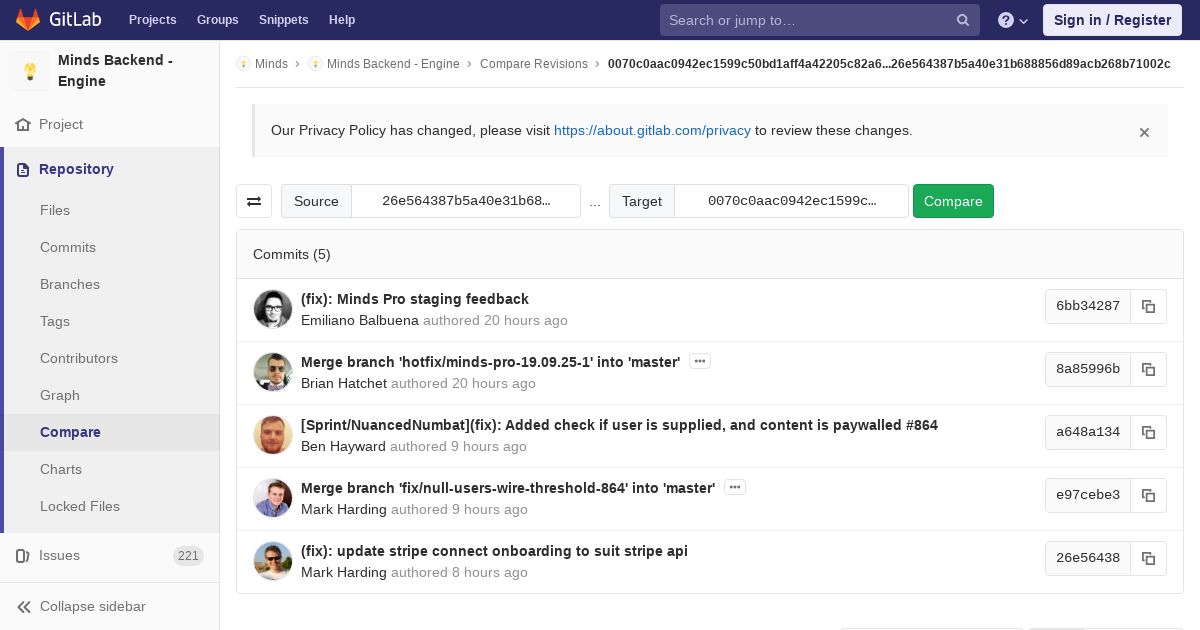The height and width of the screenshot is (630, 1200).
Task: Click the Minds Backend project lightbulb avatar
Action: (30, 71)
